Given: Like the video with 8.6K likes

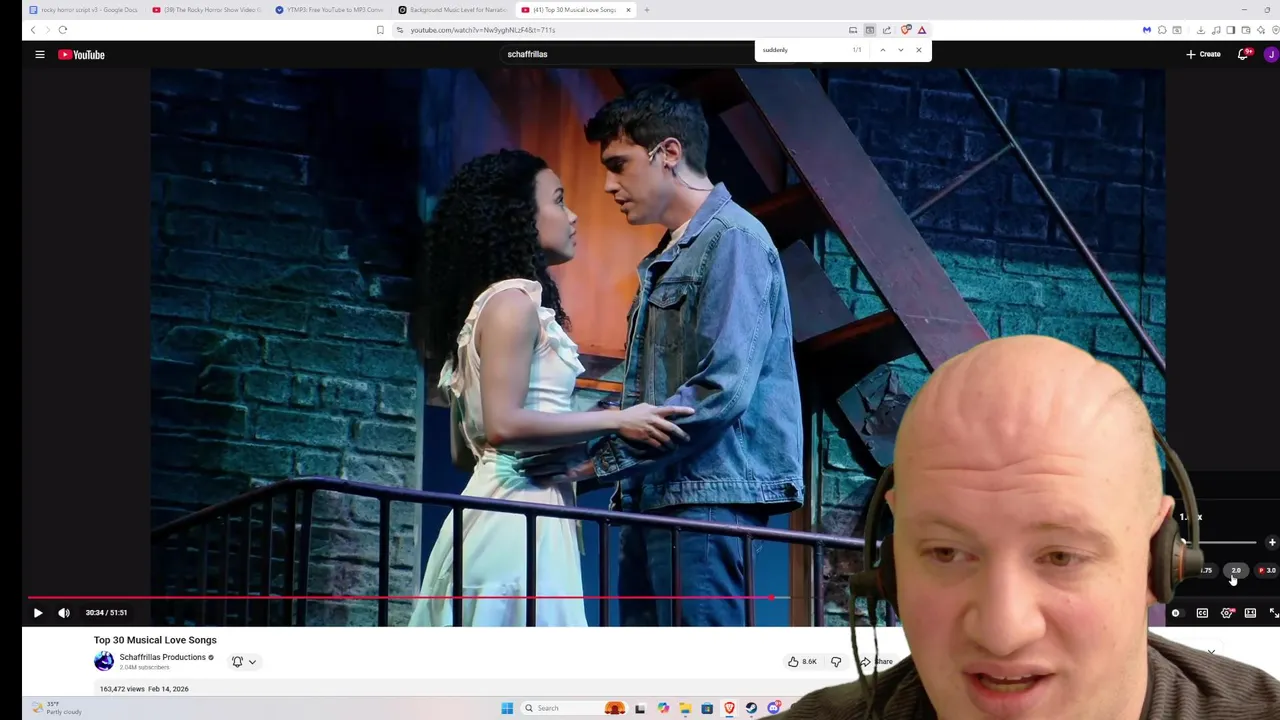Looking at the screenshot, I should pyautogui.click(x=803, y=661).
